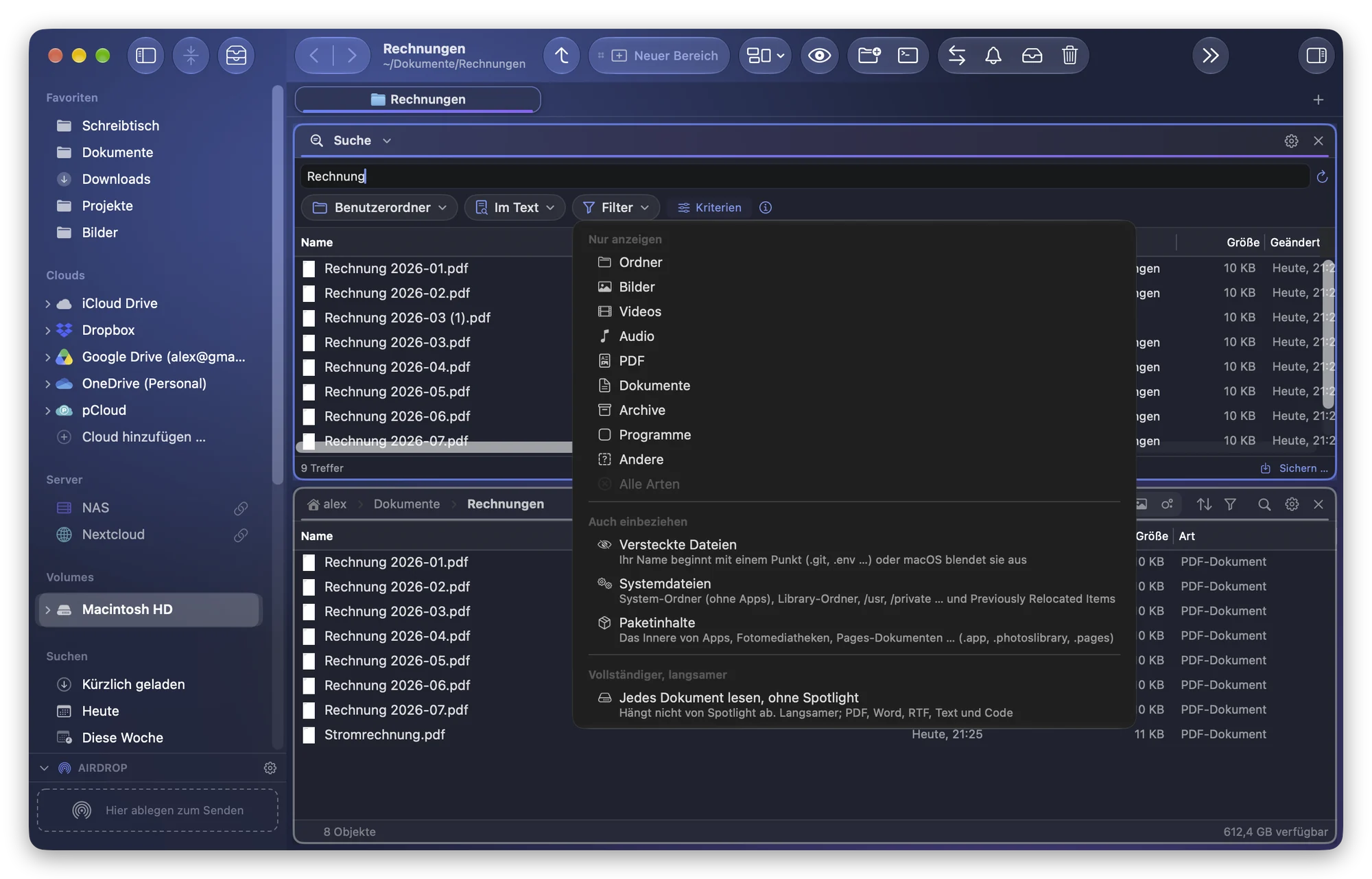Open the Benutzerordner scope dropdown
This screenshot has width=1372, height=879.
(379, 207)
